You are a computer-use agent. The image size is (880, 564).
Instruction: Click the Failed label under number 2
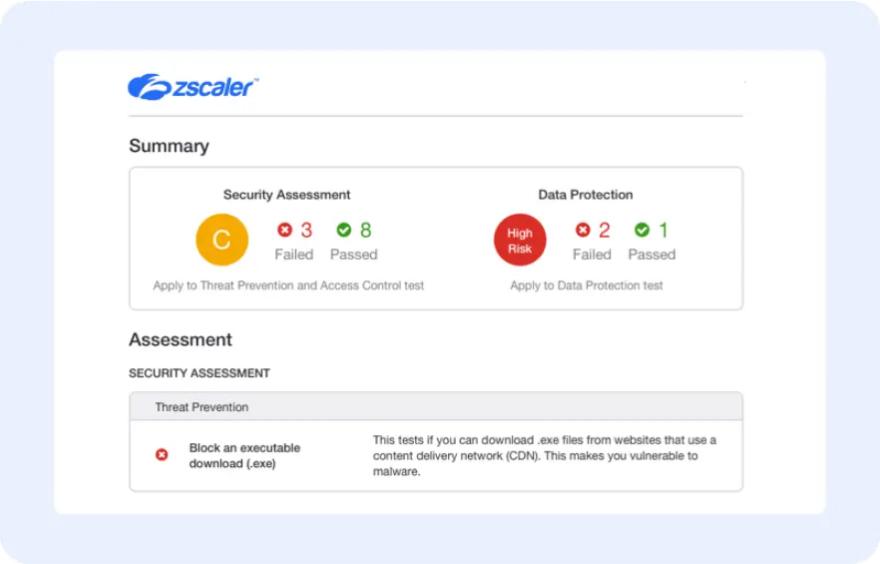point(592,254)
